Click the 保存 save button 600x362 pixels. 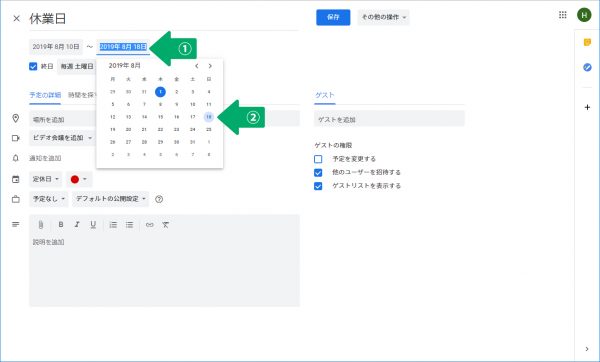tap(333, 17)
